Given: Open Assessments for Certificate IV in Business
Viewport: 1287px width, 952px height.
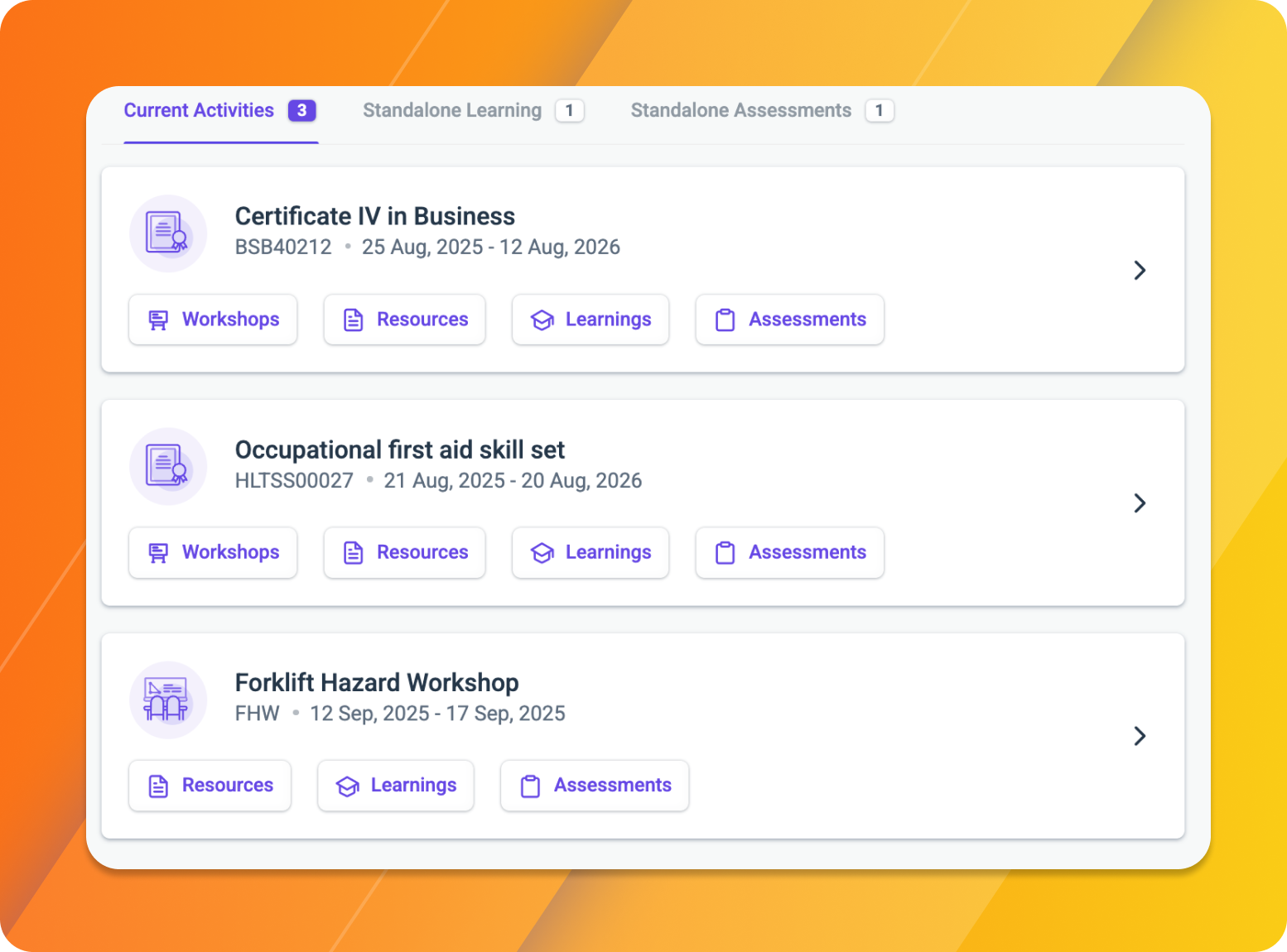Looking at the screenshot, I should pyautogui.click(x=790, y=320).
